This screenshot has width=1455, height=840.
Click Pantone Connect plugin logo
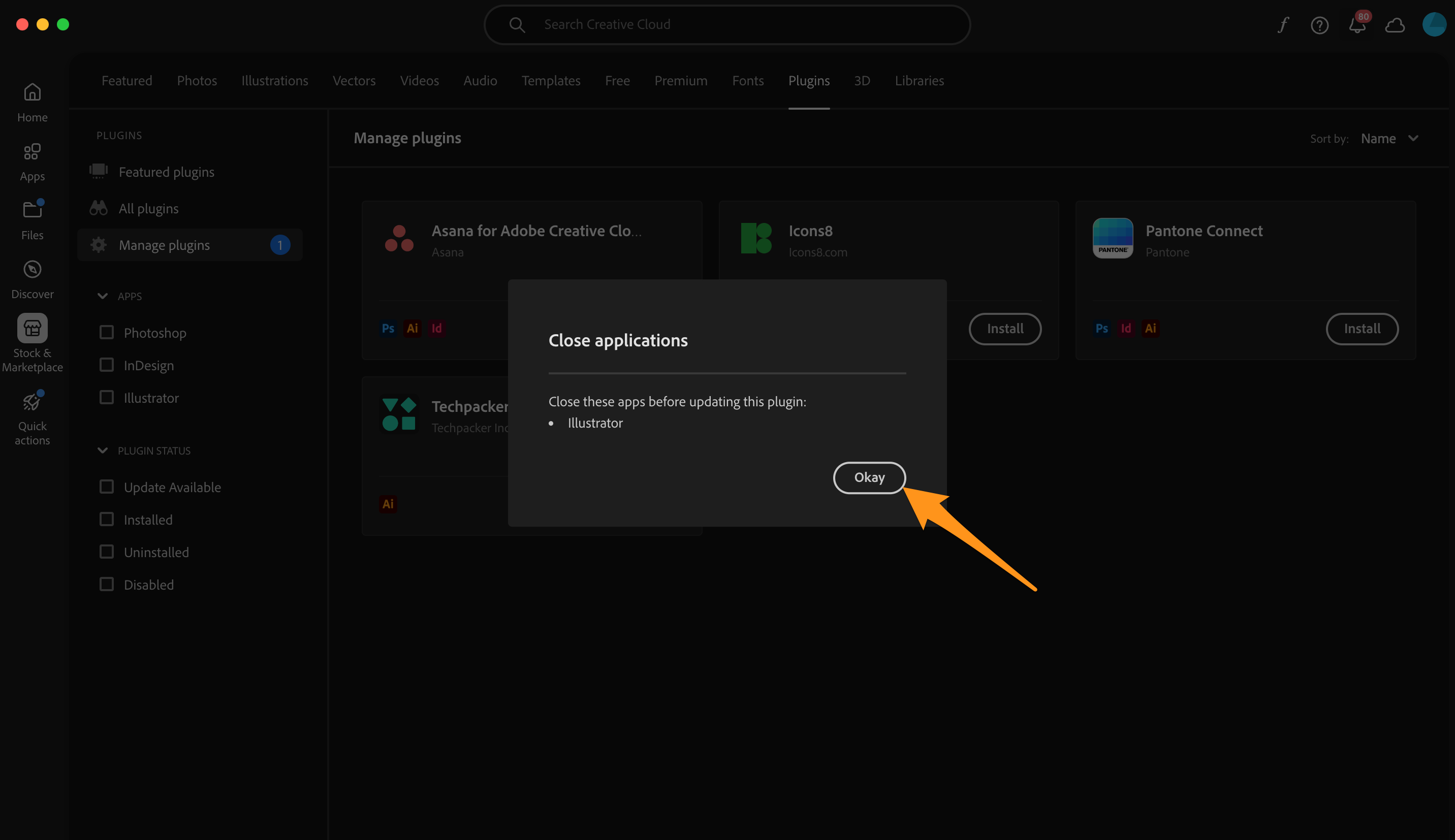[x=1113, y=238]
